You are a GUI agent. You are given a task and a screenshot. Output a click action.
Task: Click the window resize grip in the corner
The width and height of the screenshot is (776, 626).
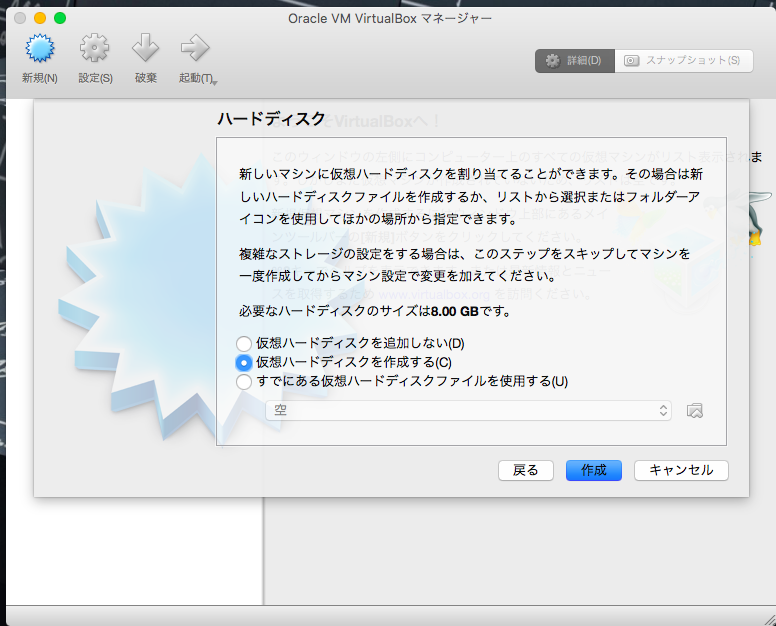click(770, 619)
